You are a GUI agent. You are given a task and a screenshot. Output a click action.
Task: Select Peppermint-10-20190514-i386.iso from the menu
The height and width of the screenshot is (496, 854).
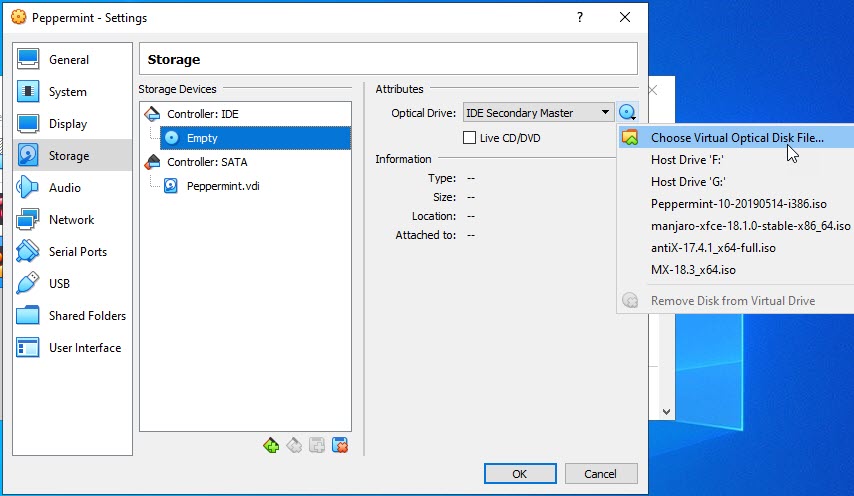click(736, 204)
